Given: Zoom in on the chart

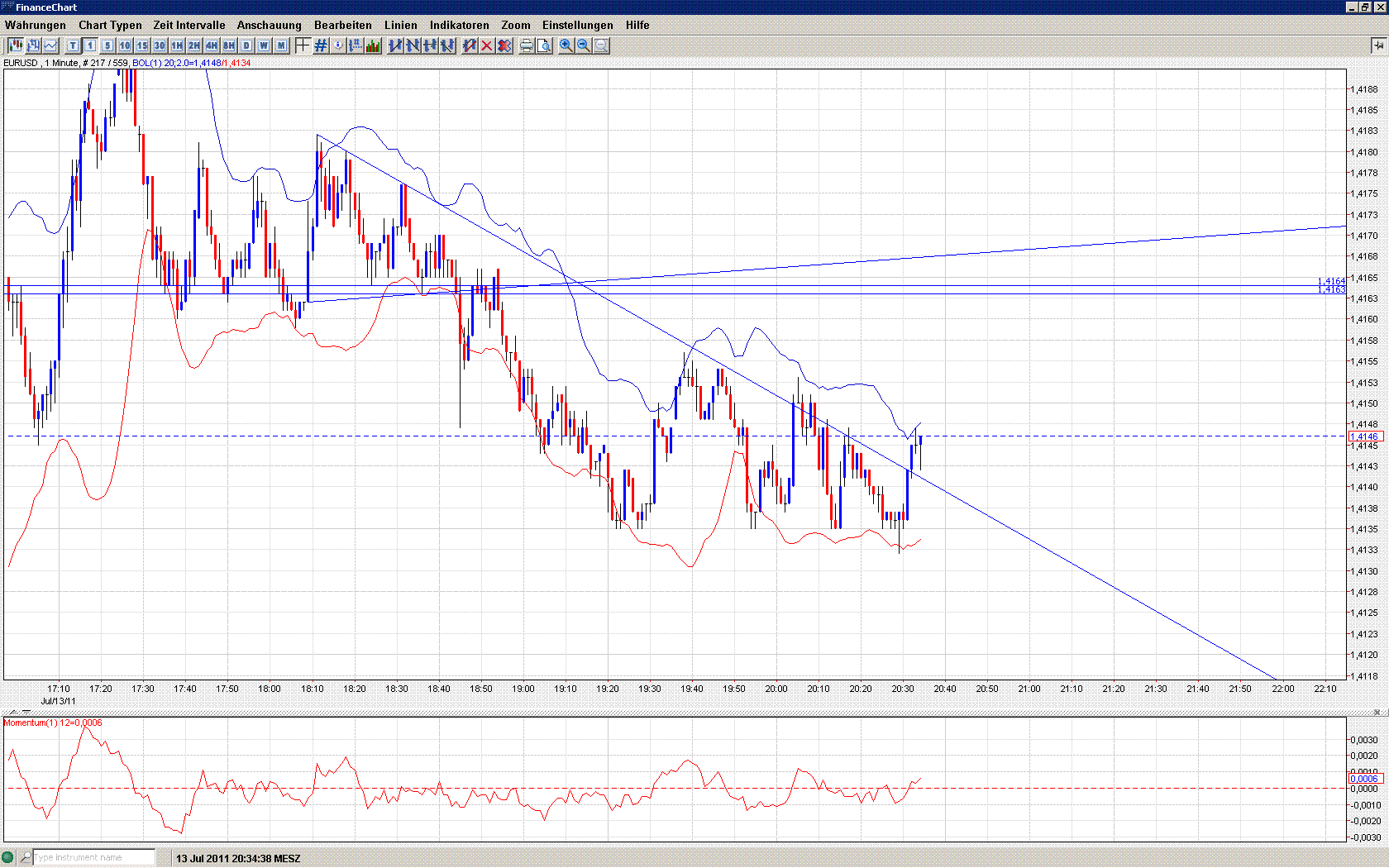Looking at the screenshot, I should (x=566, y=45).
